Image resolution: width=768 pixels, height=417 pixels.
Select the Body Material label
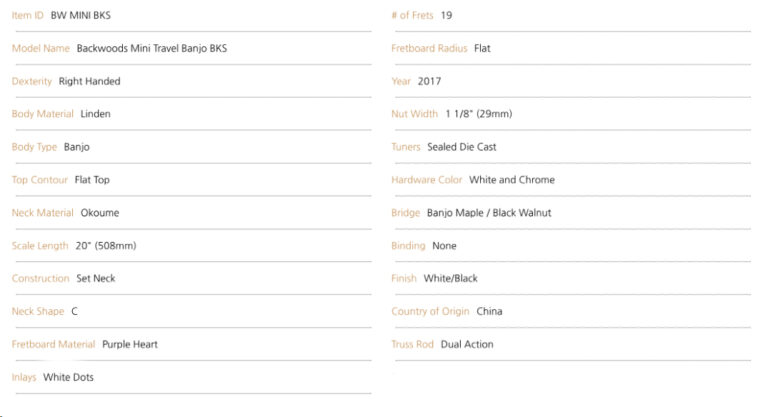click(x=43, y=114)
